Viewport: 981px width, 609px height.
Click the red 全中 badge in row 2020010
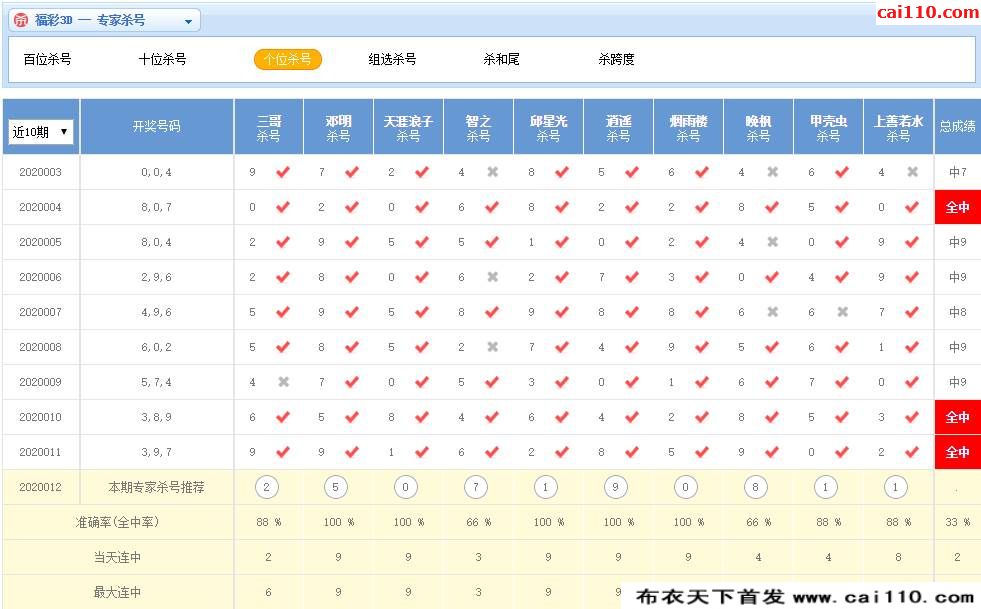(x=958, y=417)
